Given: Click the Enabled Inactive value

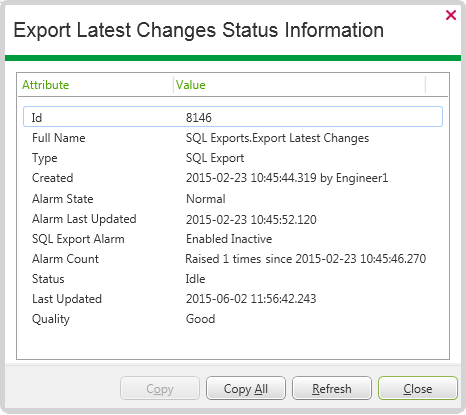Looking at the screenshot, I should click(x=229, y=239).
